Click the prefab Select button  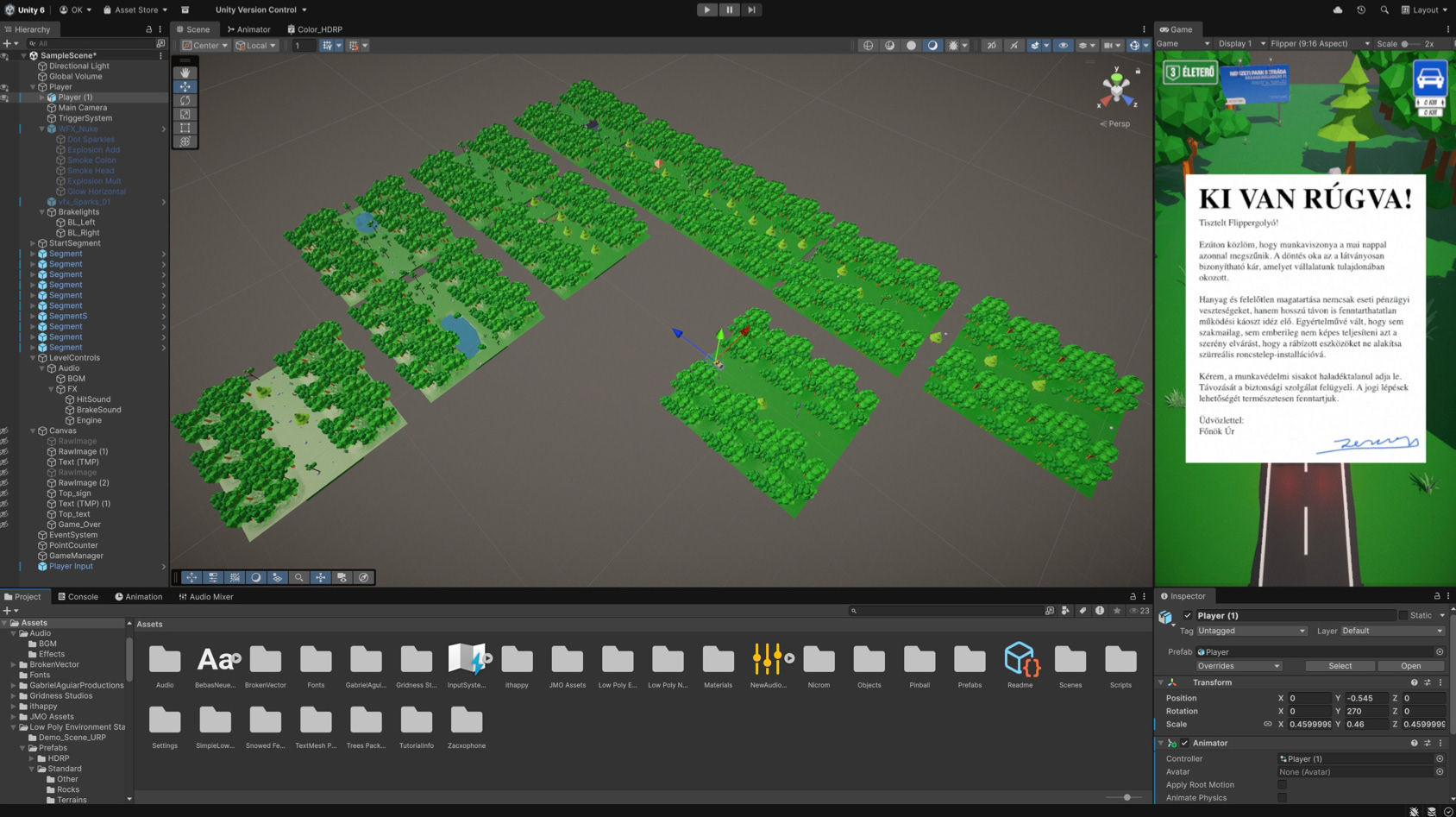point(1340,666)
